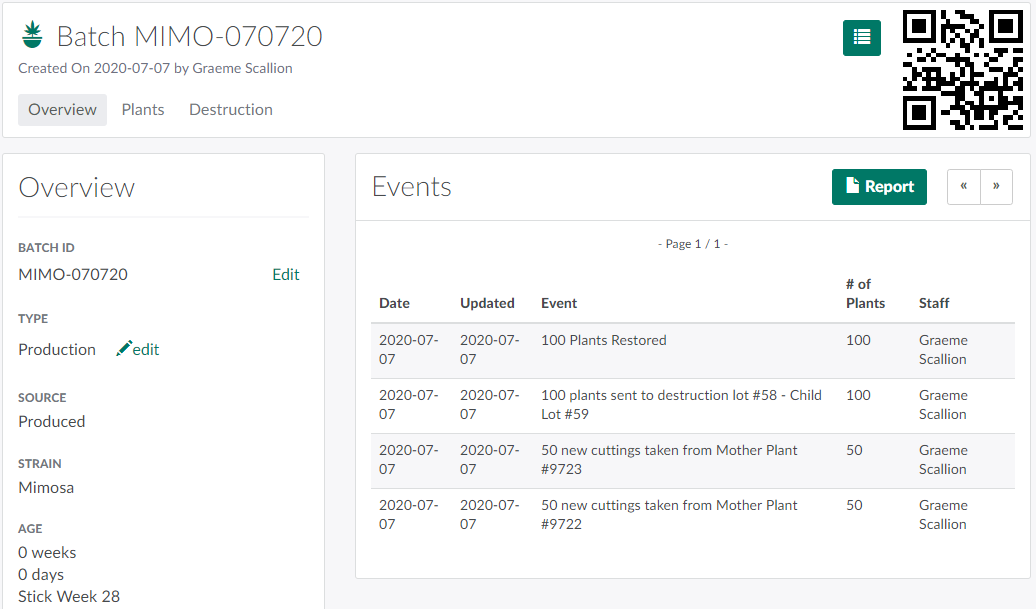Click the plant leaf batch icon
The width and height of the screenshot is (1036, 609).
point(32,36)
